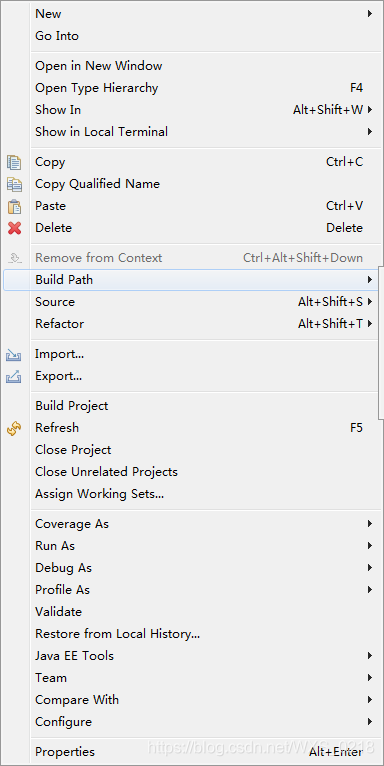The image size is (384, 766).
Task: Click the Copy icon
Action: pos(14,162)
